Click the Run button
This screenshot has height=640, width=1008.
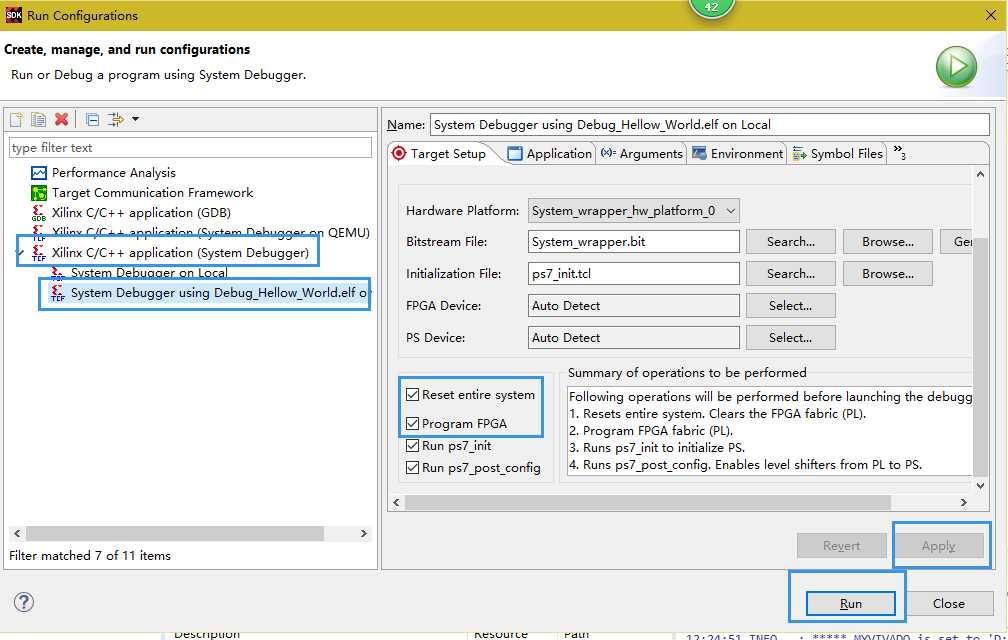pos(850,603)
